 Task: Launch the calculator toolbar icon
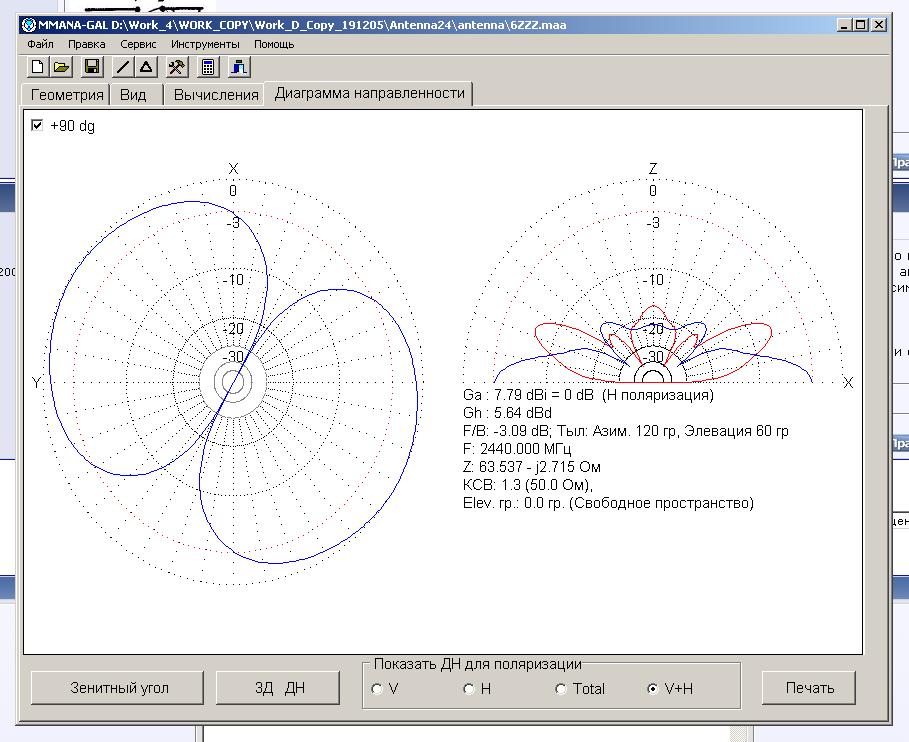tap(208, 67)
